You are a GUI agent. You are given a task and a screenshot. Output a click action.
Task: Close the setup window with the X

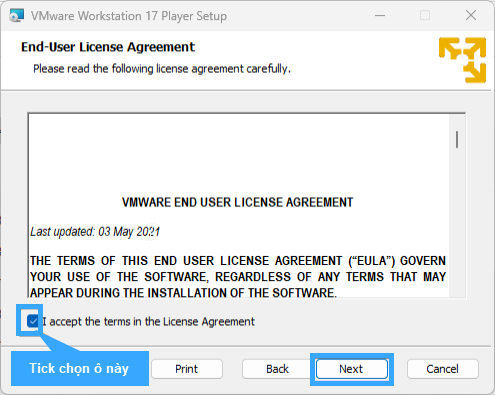471,15
